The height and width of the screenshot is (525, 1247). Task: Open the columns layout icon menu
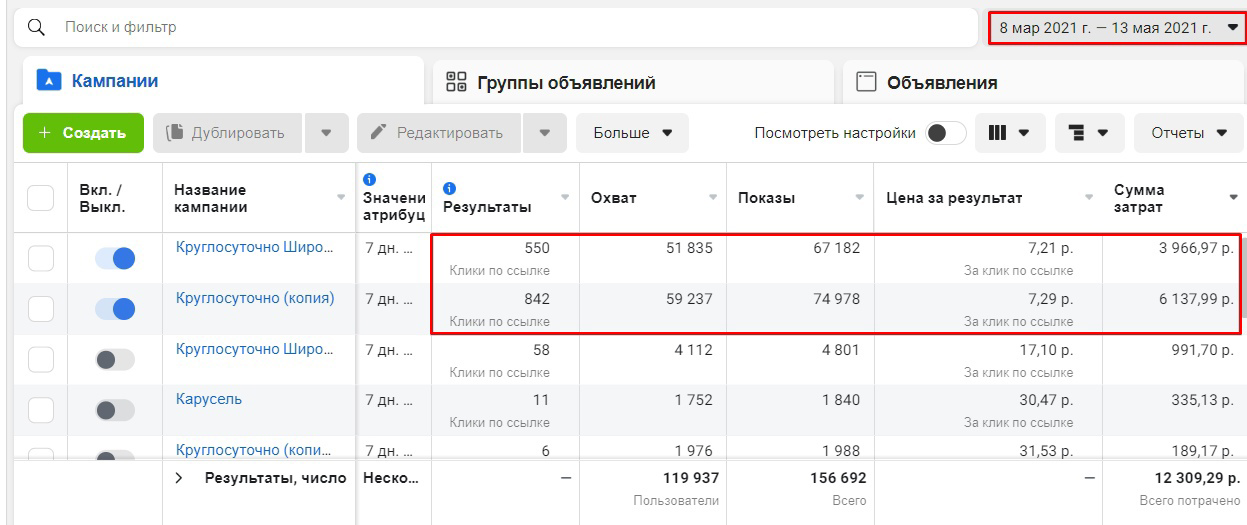1008,133
